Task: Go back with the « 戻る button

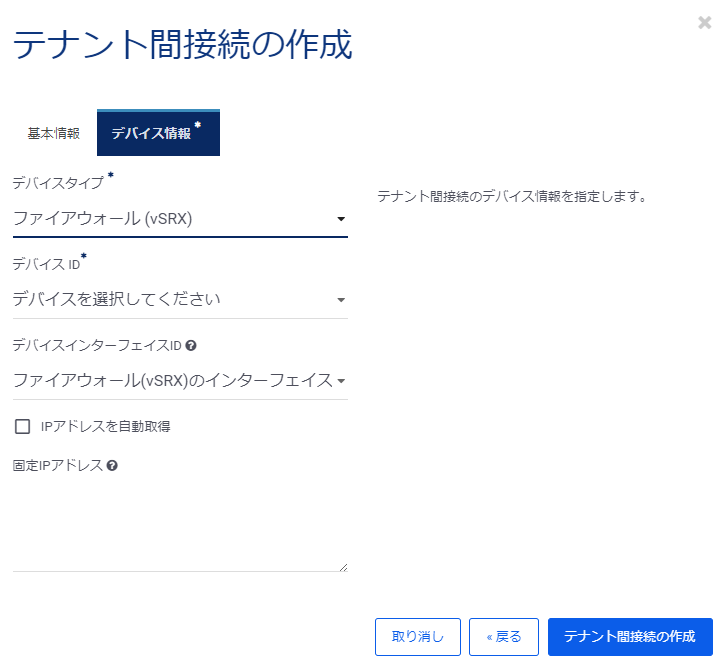Action: click(504, 637)
